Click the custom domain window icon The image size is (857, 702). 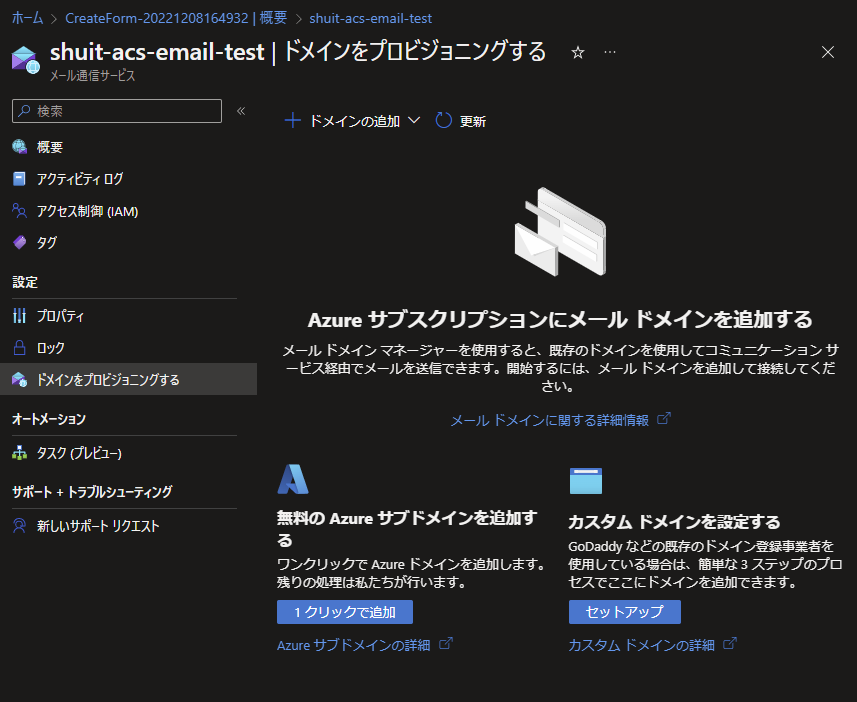coord(585,481)
